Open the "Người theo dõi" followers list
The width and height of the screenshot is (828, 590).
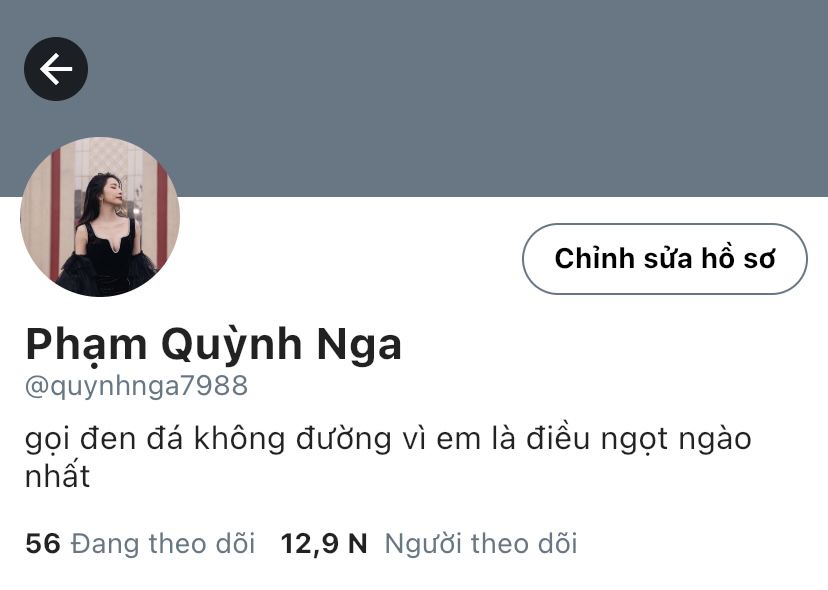(429, 544)
